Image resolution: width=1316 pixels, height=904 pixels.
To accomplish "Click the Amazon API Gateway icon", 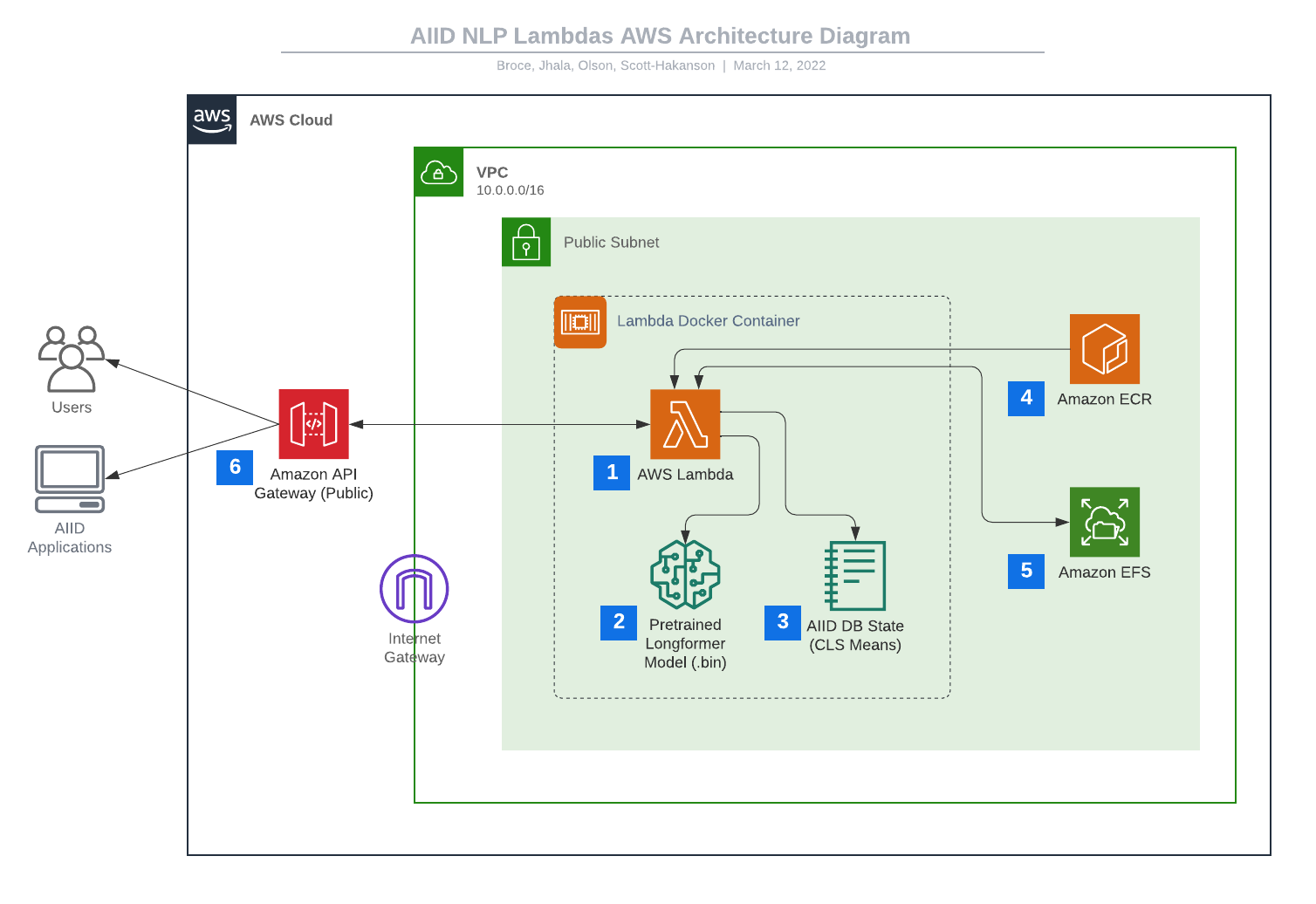I will point(313,424).
